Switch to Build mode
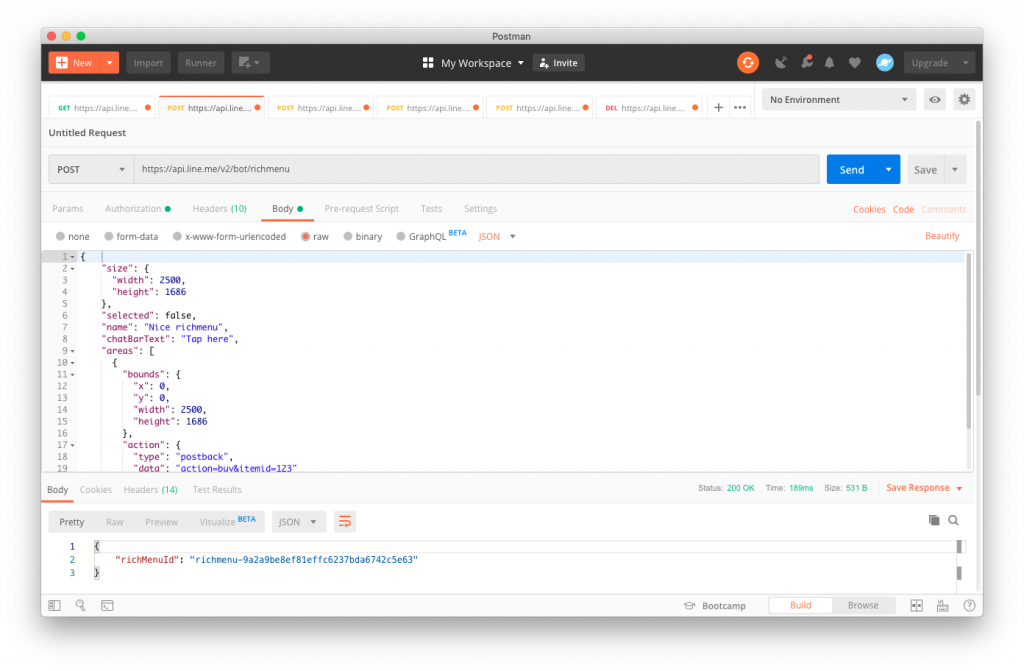The image size is (1024, 671). tap(800, 606)
